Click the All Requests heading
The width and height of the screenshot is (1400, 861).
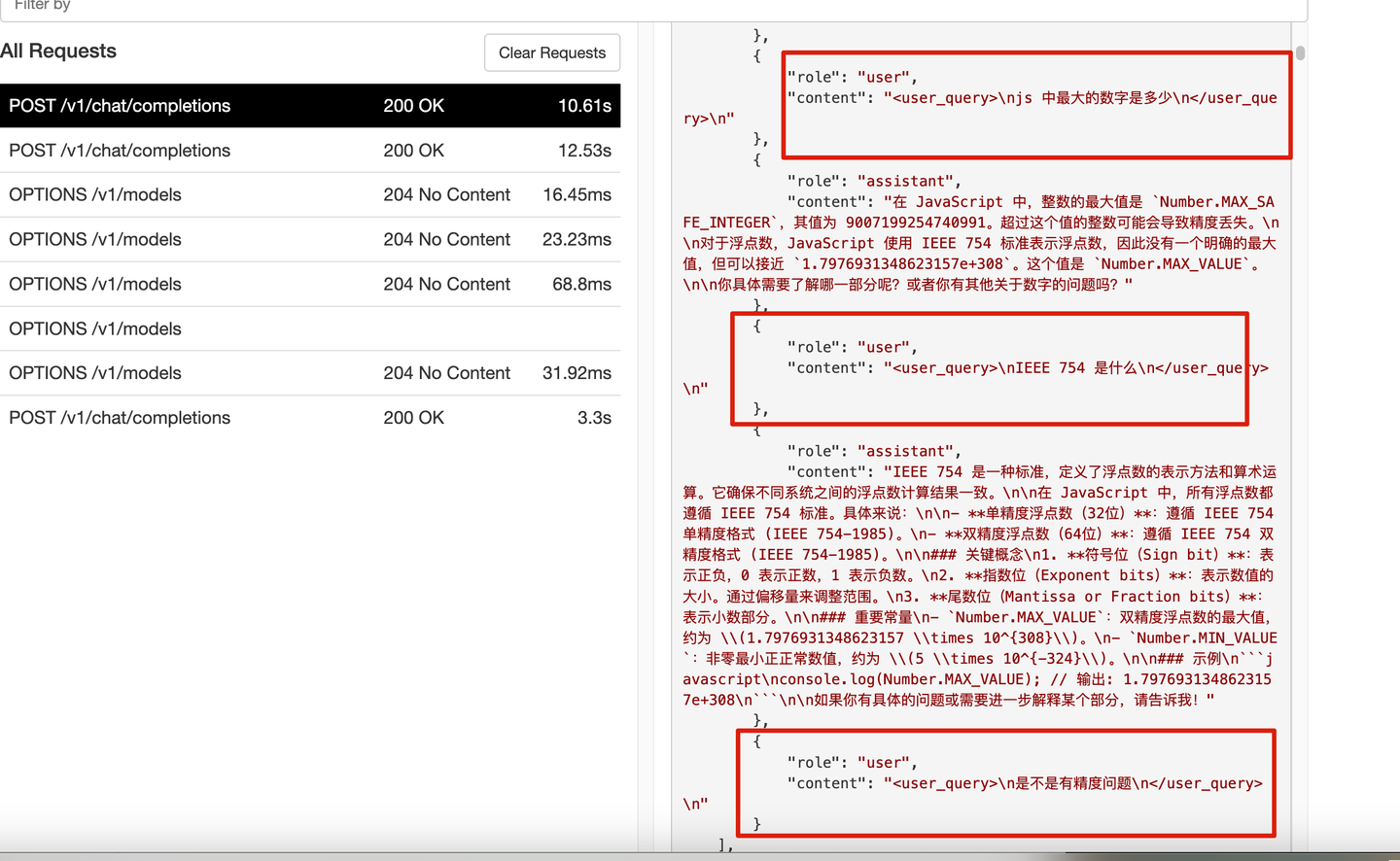tap(58, 51)
